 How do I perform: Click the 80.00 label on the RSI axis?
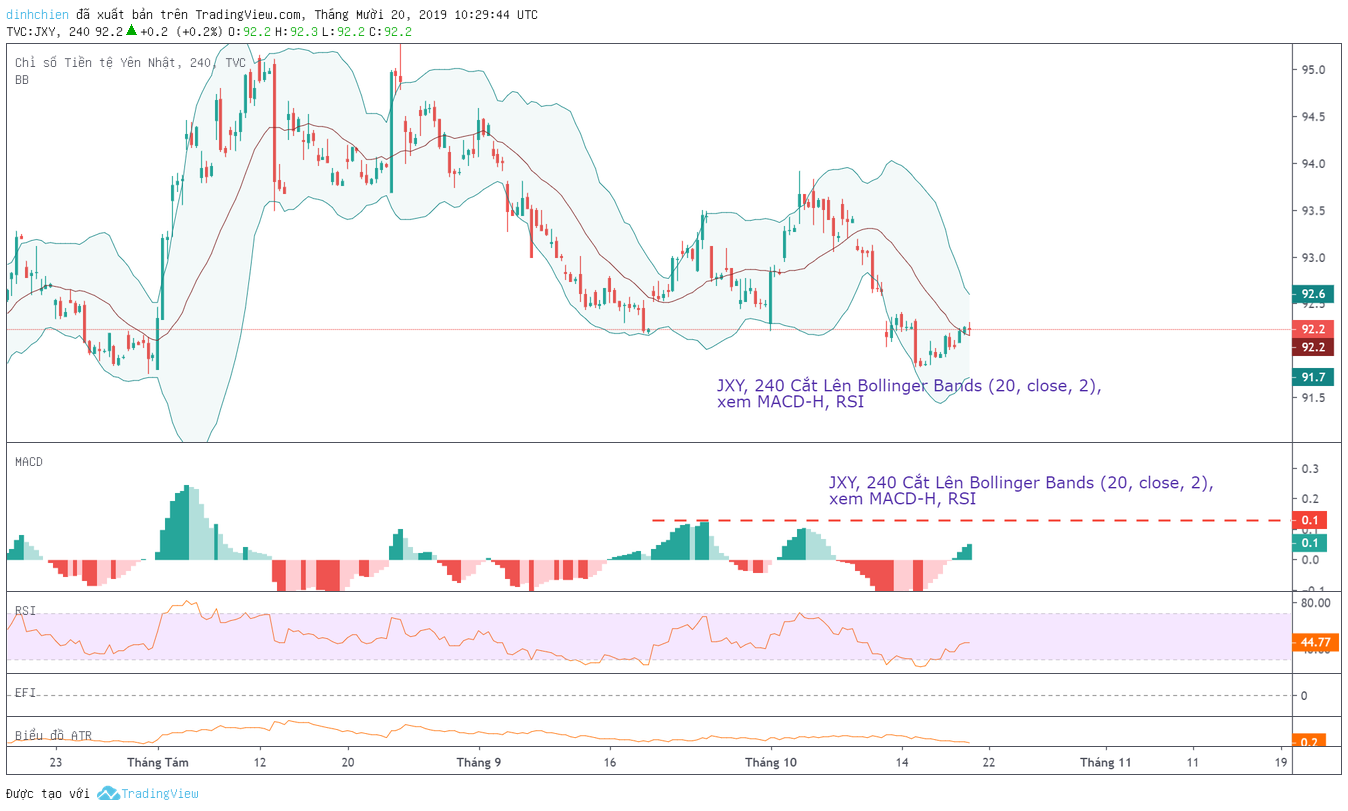point(1315,603)
